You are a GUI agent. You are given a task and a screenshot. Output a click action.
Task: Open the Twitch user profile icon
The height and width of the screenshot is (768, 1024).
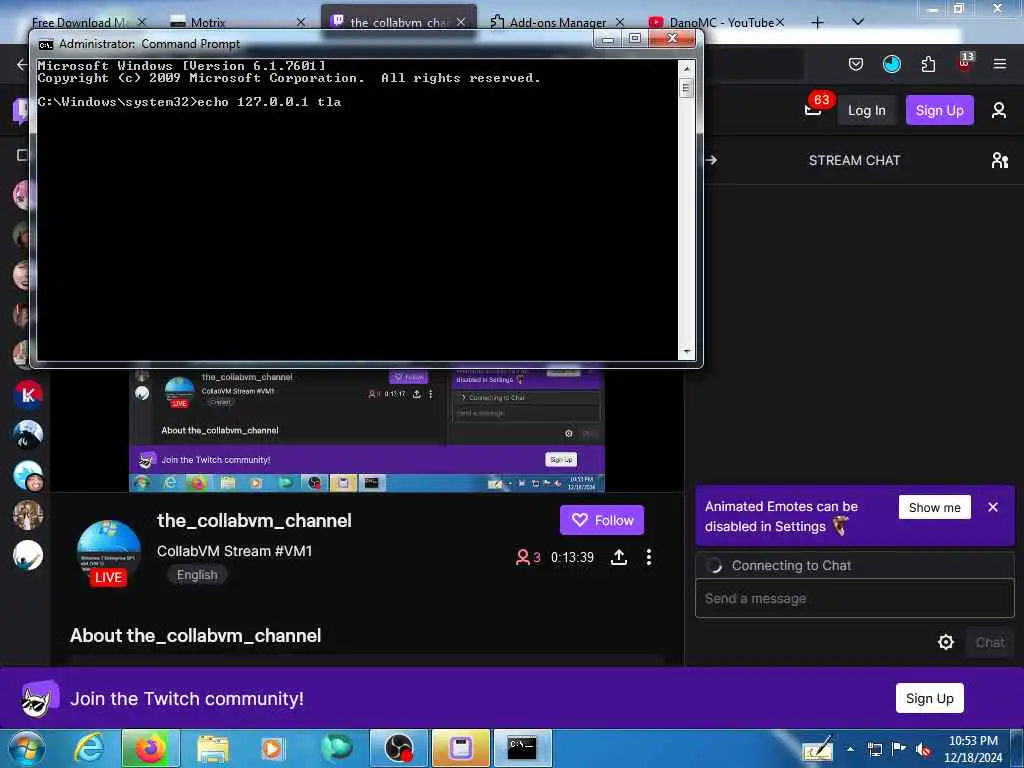pos(999,110)
